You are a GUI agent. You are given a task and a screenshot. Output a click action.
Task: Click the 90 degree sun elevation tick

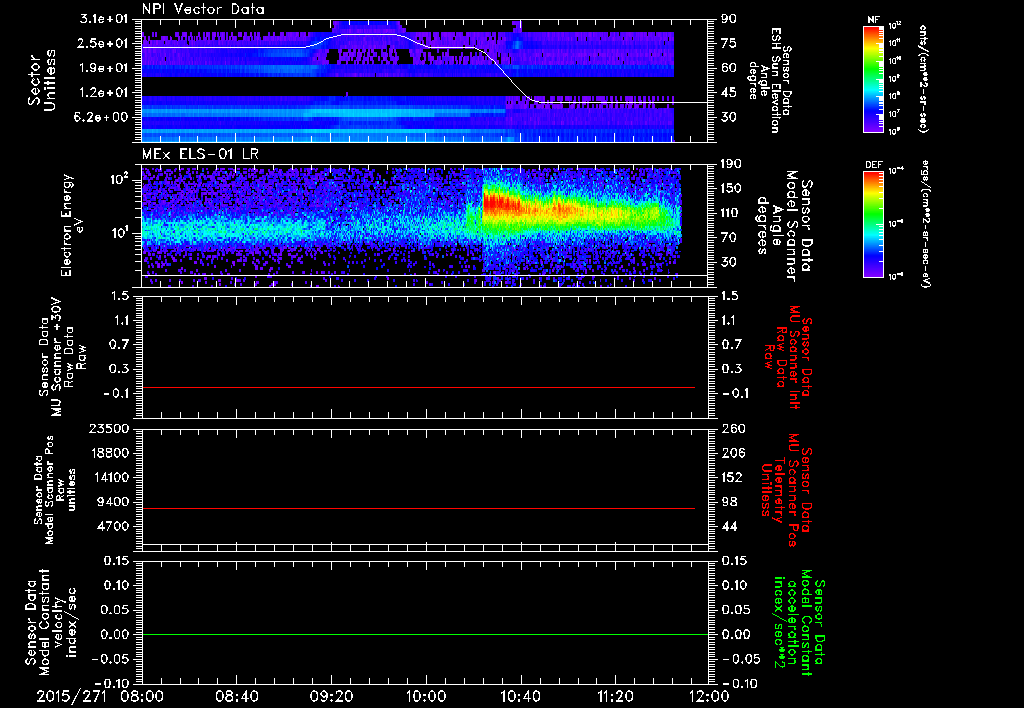pos(729,19)
